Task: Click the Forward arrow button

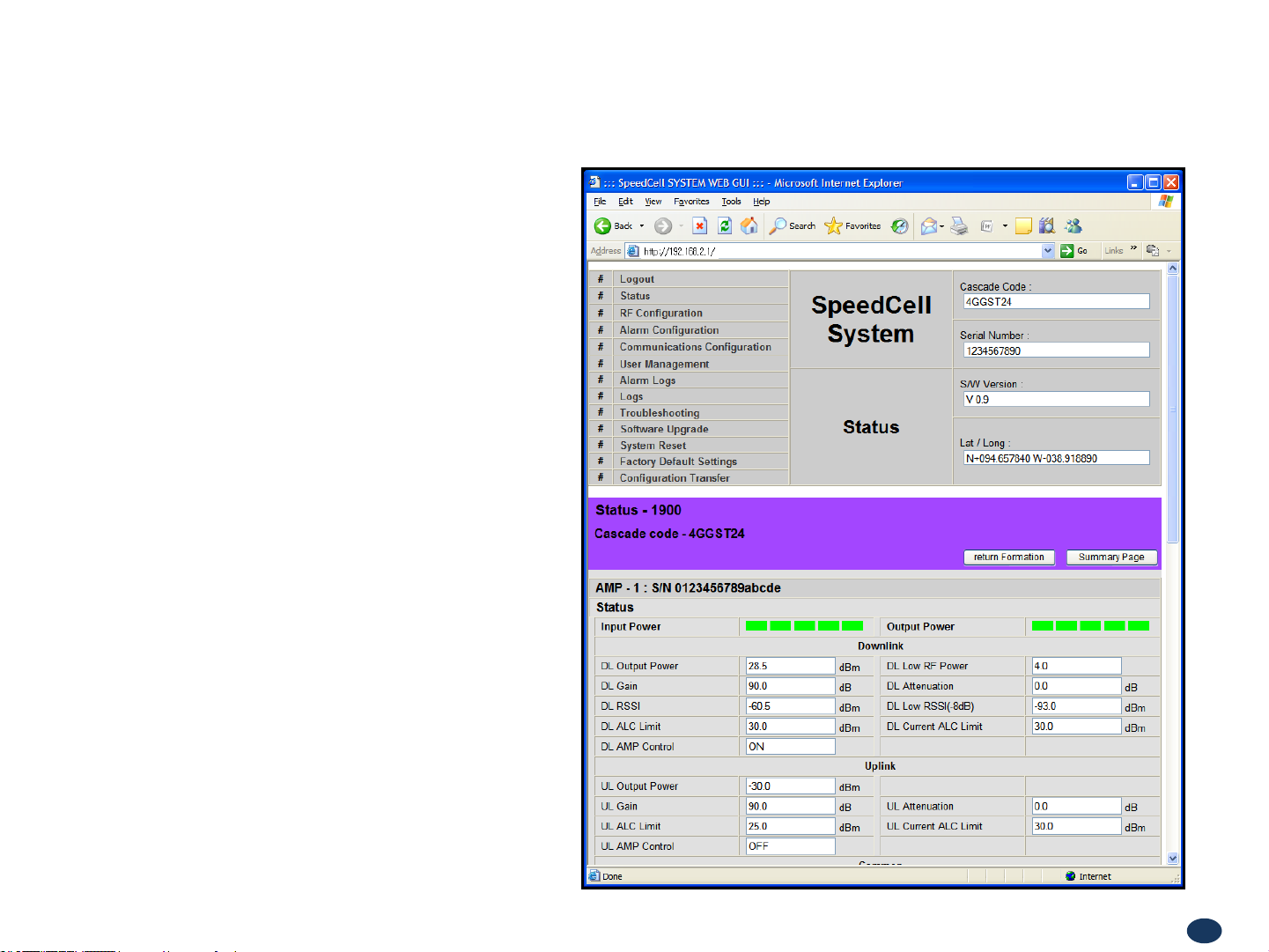Action: (x=663, y=226)
